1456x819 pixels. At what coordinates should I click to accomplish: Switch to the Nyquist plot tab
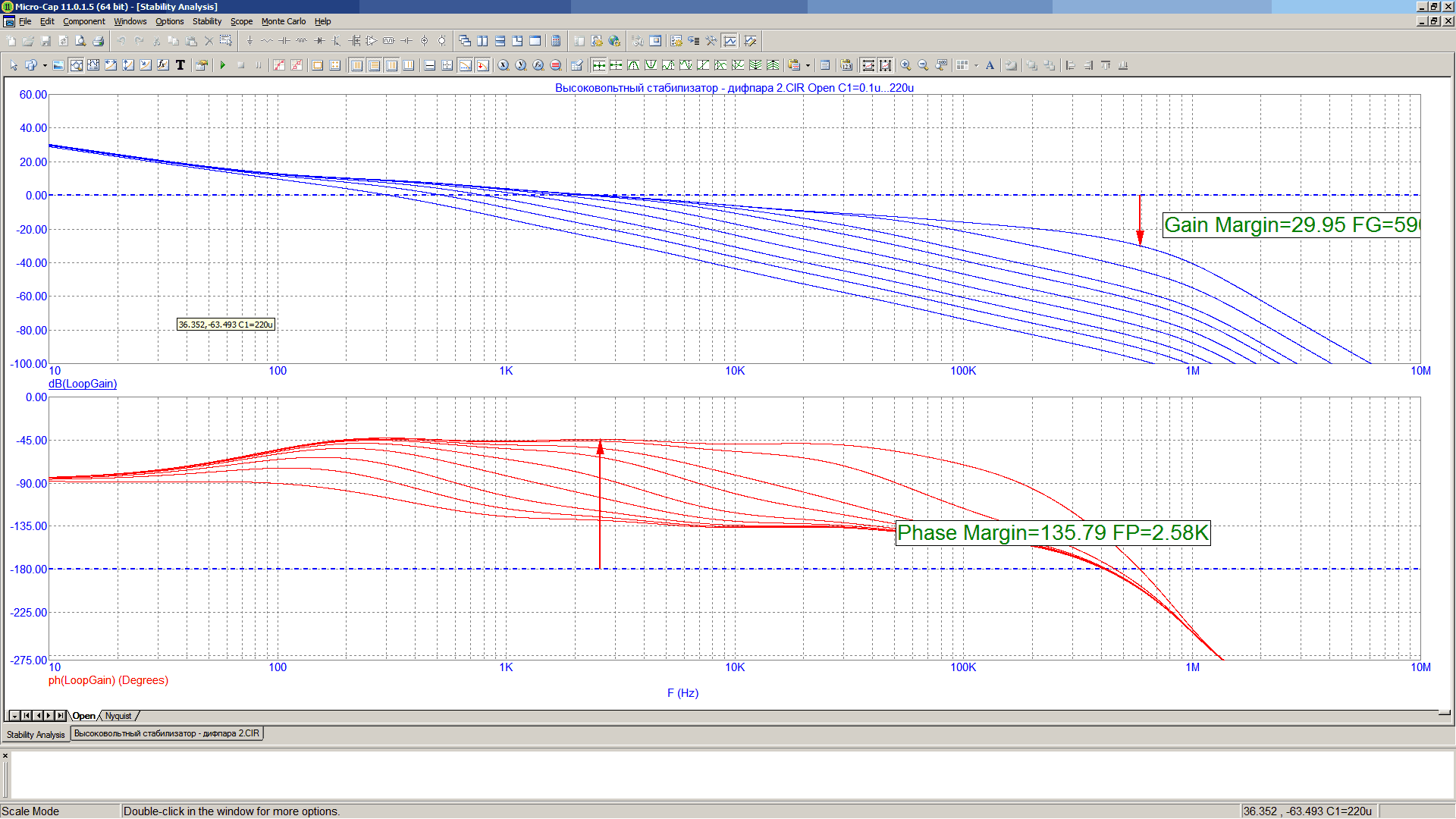(118, 716)
